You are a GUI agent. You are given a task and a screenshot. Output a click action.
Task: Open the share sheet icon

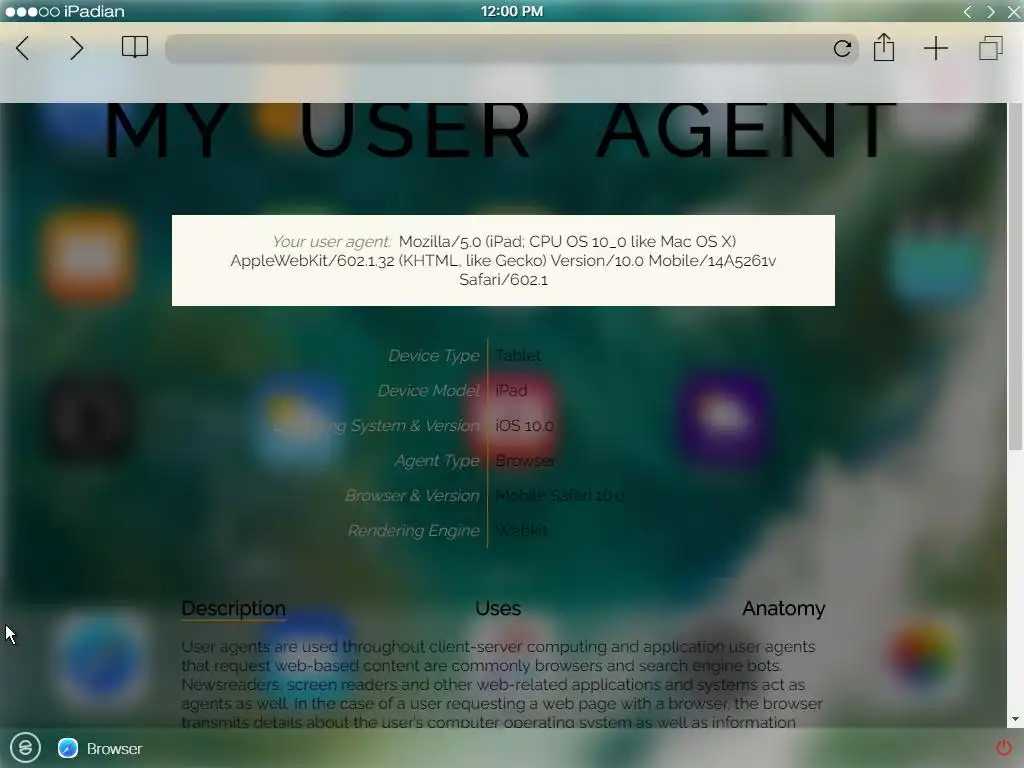pos(884,47)
